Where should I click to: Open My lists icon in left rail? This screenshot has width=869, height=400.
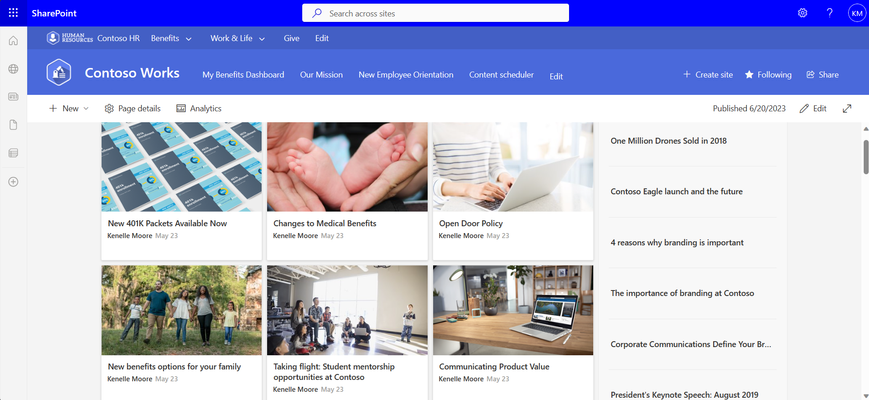point(13,153)
